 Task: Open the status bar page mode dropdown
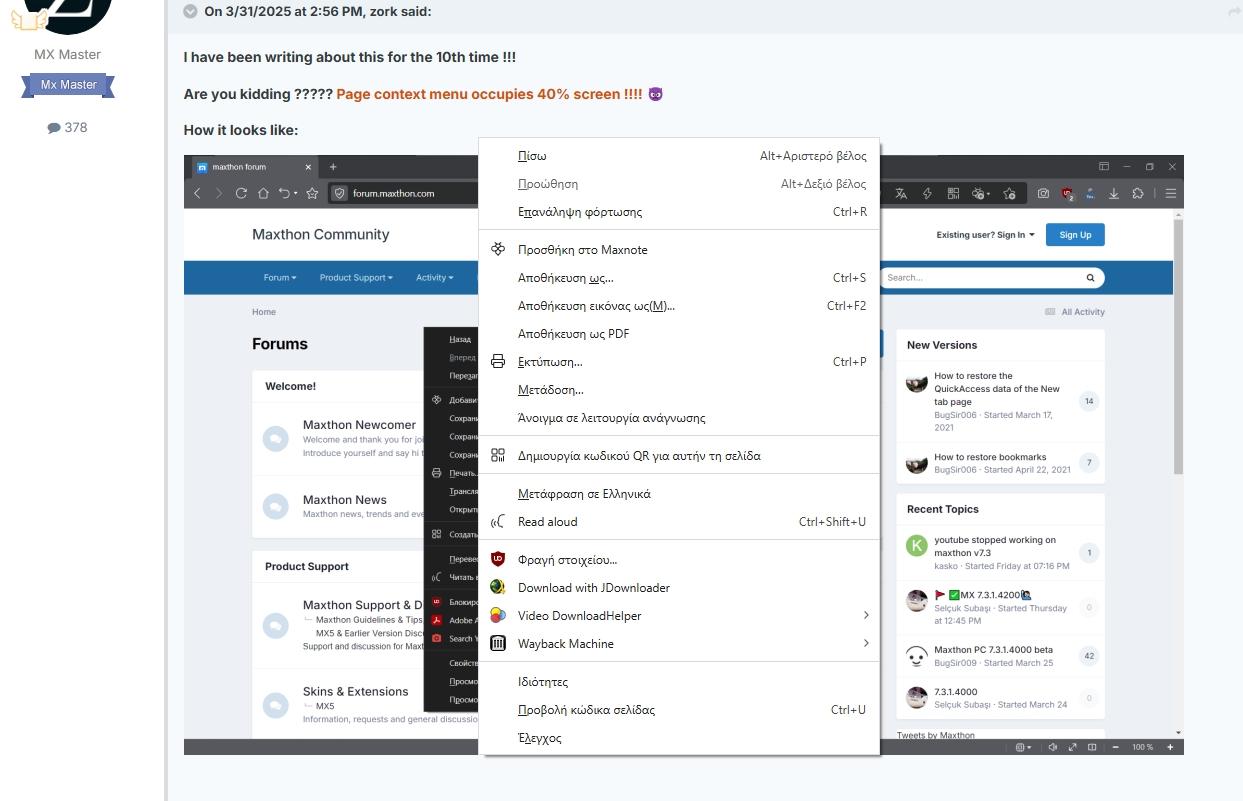[1023, 747]
